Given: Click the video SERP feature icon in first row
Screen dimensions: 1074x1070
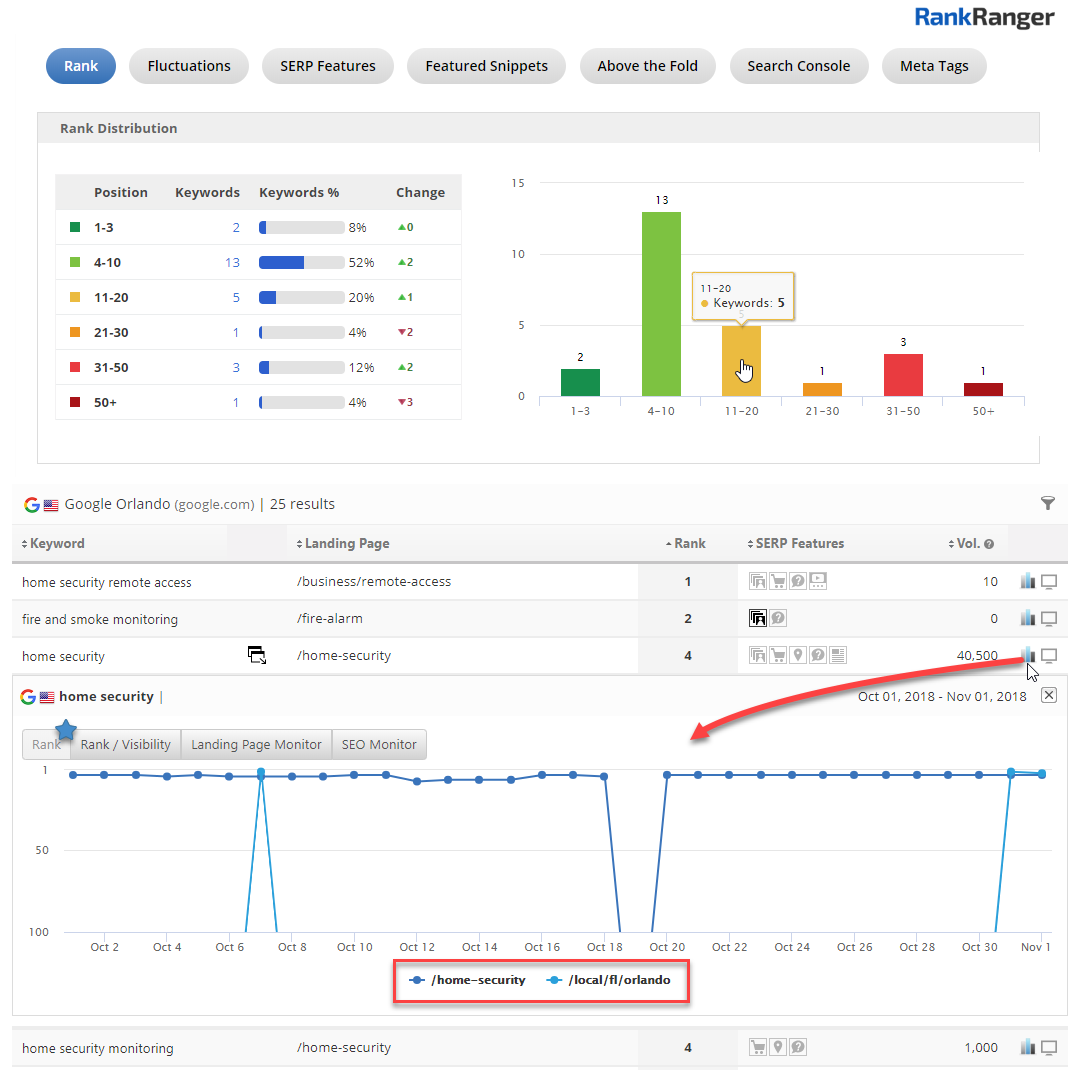Looking at the screenshot, I should 818,581.
